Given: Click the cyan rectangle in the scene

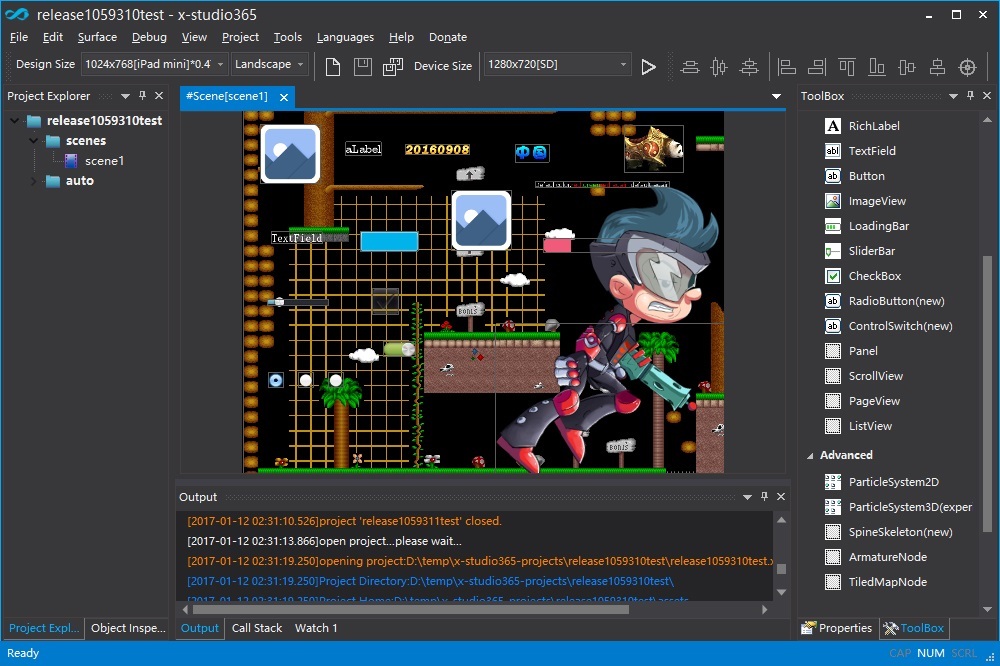Looking at the screenshot, I should click(x=389, y=241).
